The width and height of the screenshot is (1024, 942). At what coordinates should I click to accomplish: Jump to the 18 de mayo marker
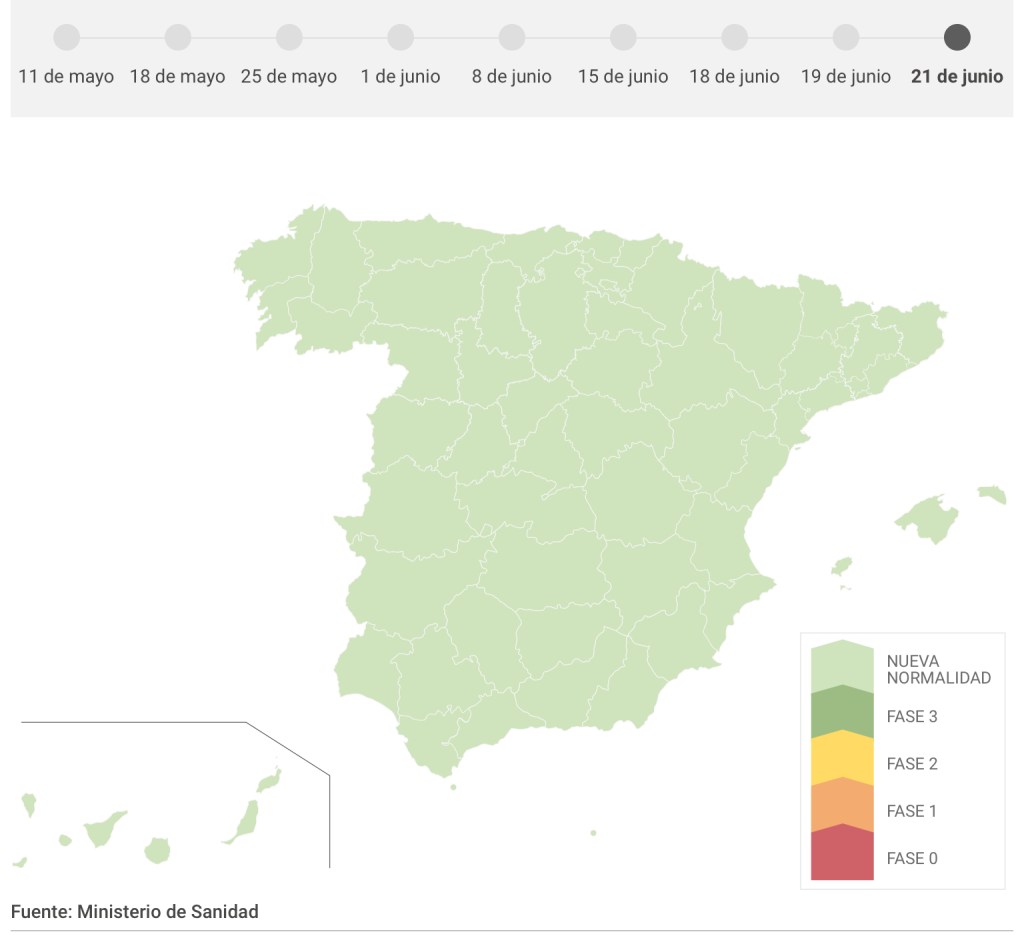178,38
